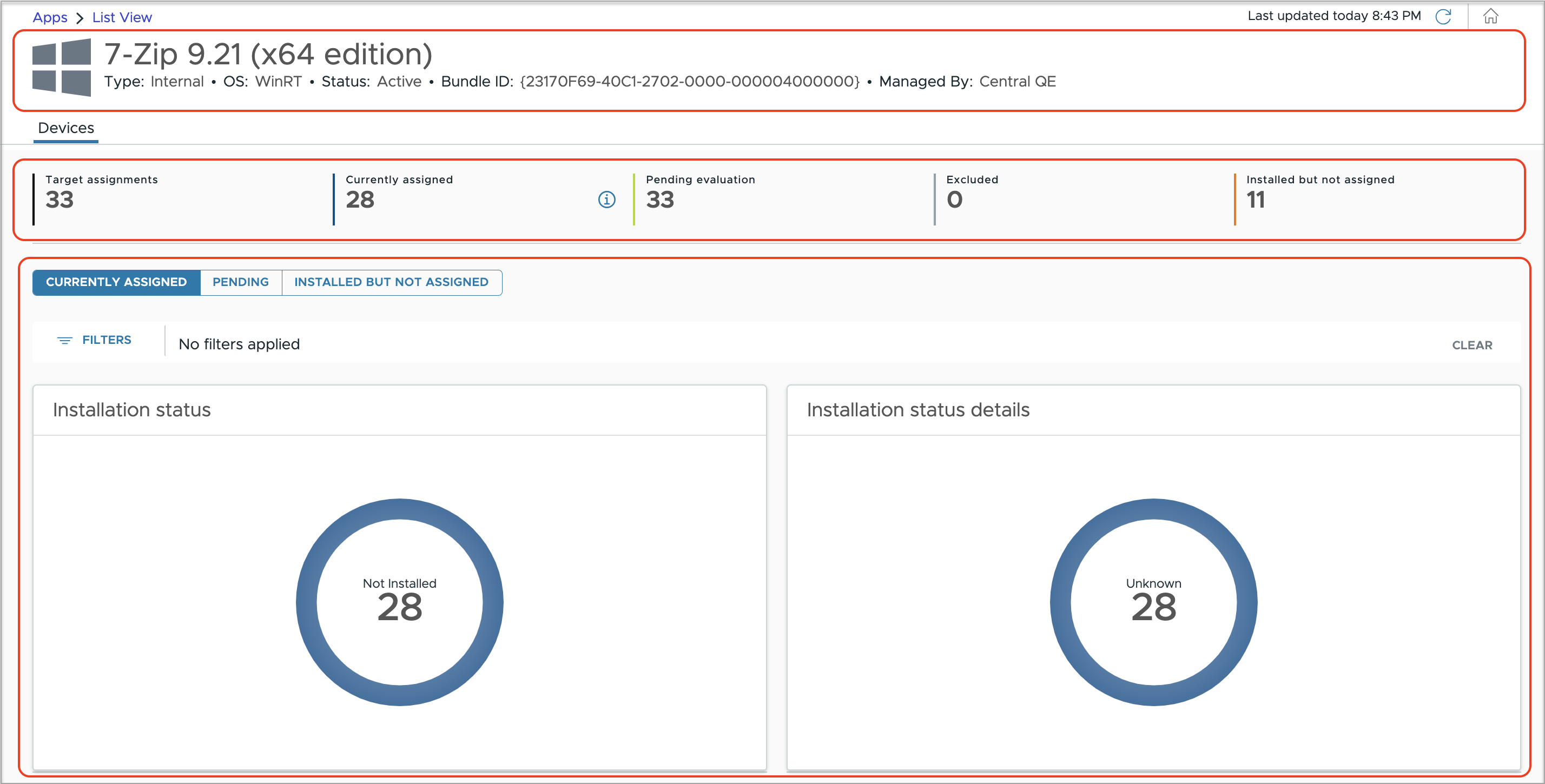Click the 7-Zip 9.21 (x64 edition) title
This screenshot has width=1545, height=784.
point(268,54)
